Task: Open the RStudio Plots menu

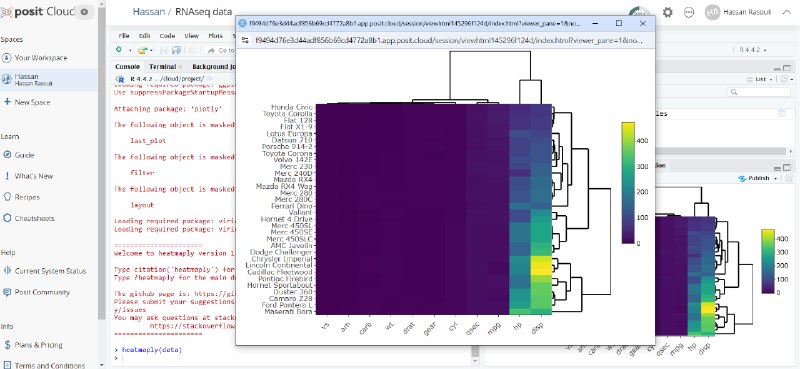Action: coord(215,36)
